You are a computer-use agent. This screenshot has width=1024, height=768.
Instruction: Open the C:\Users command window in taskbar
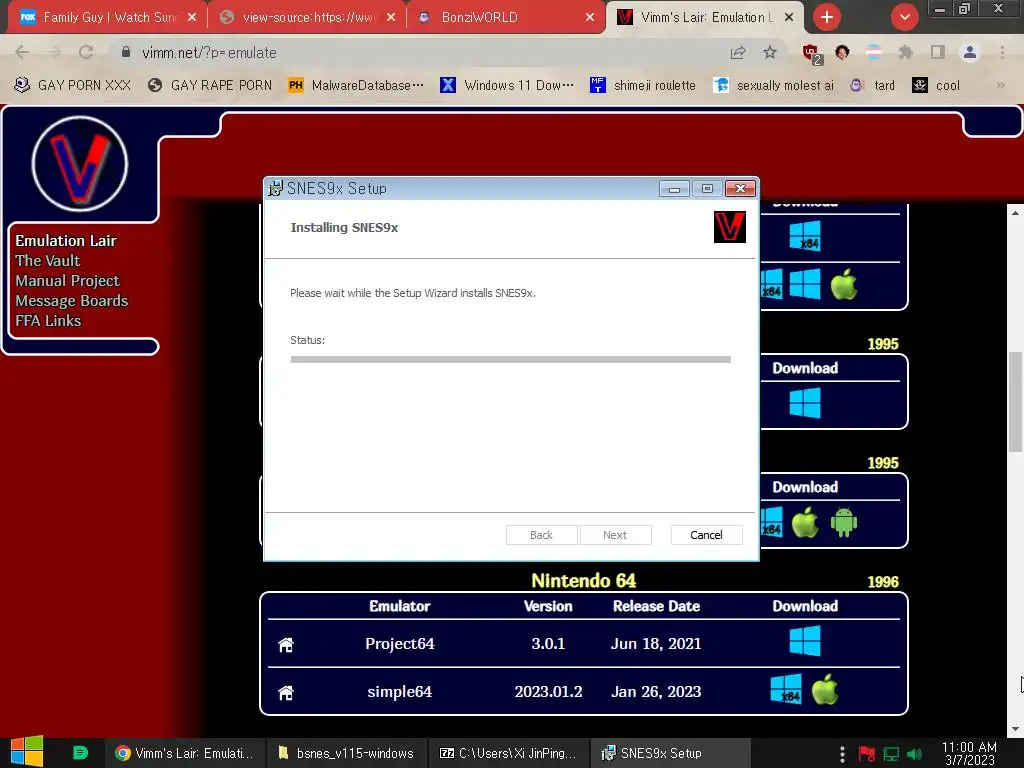click(x=508, y=753)
